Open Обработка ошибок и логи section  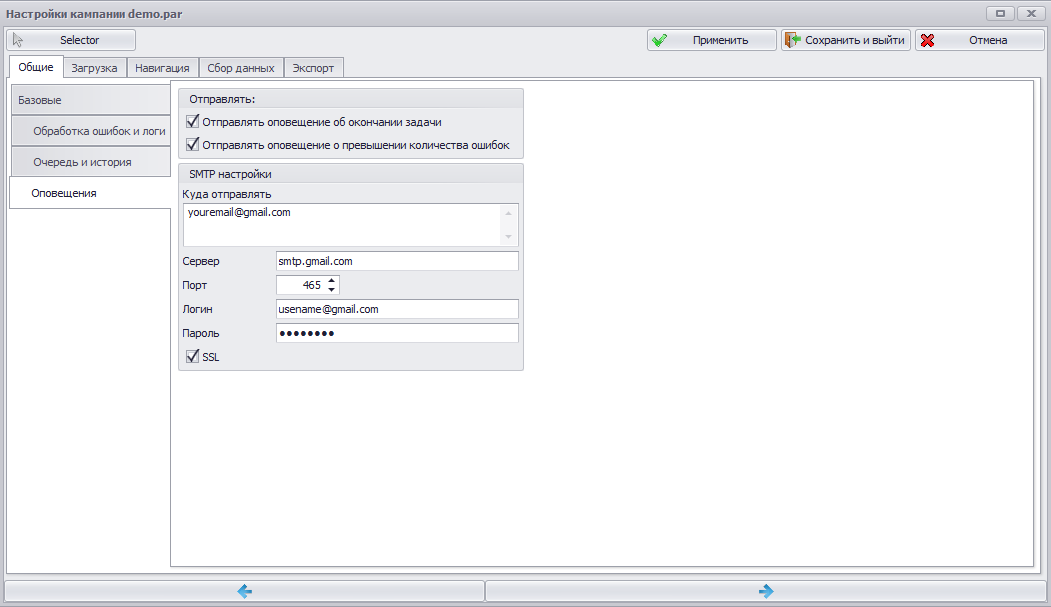90,131
